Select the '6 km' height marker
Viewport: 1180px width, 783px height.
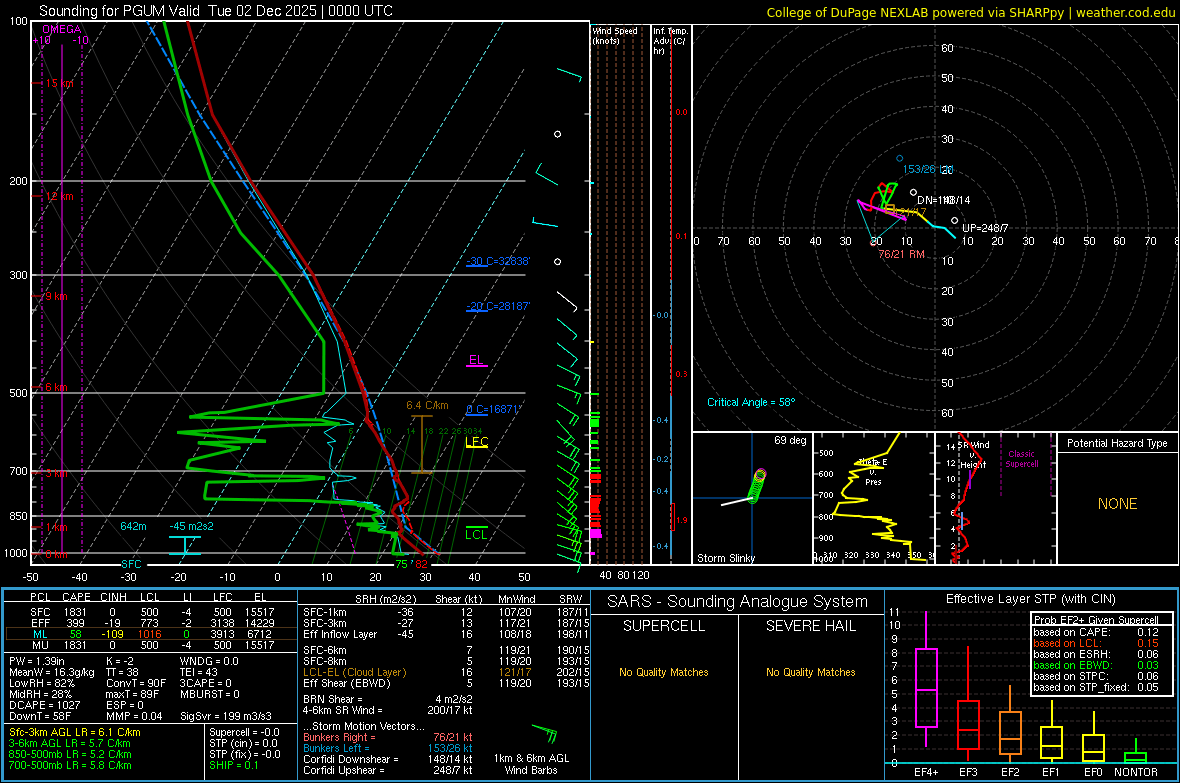(x=54, y=387)
